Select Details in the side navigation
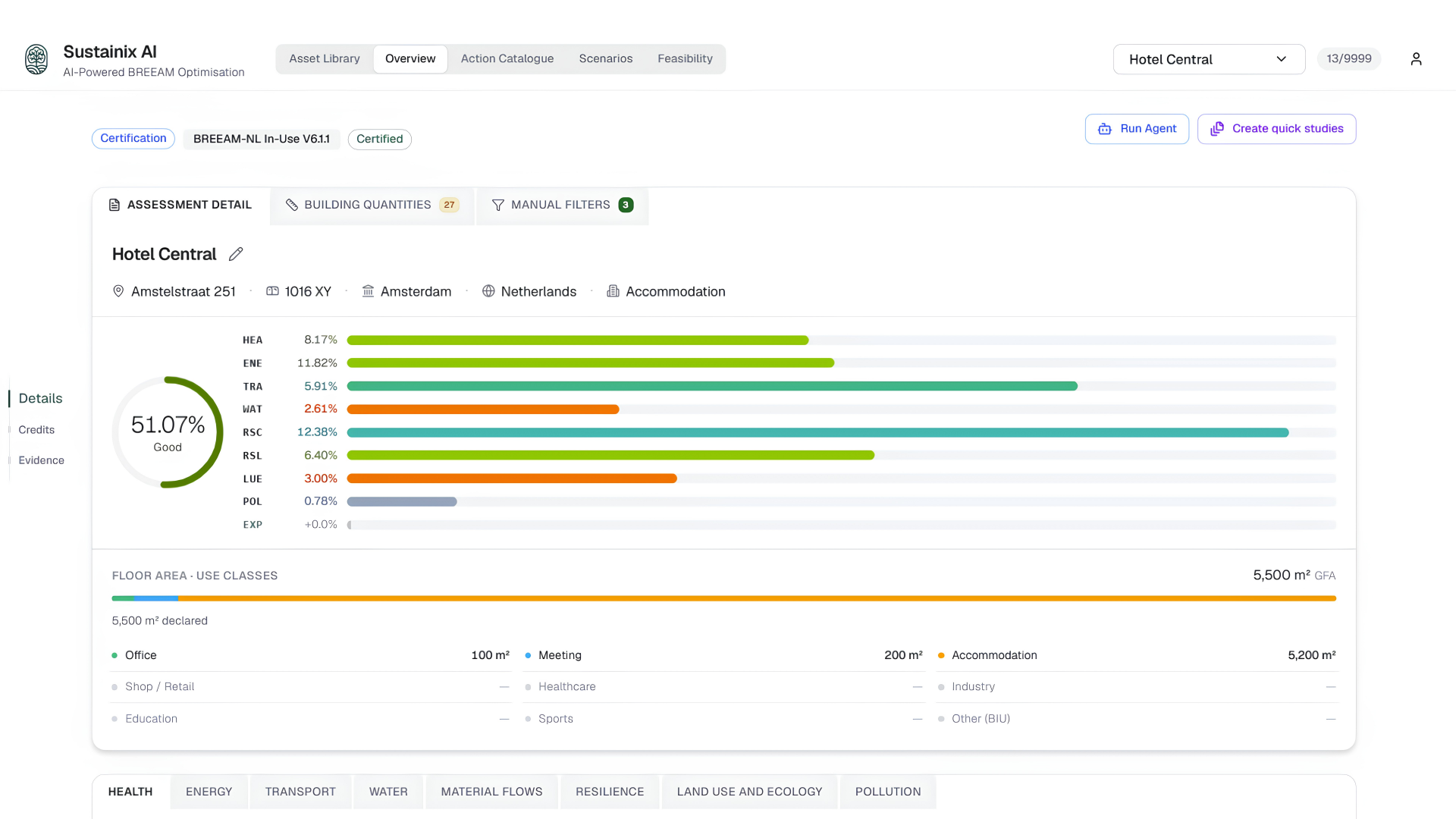This screenshot has width=1456, height=819. (x=41, y=399)
